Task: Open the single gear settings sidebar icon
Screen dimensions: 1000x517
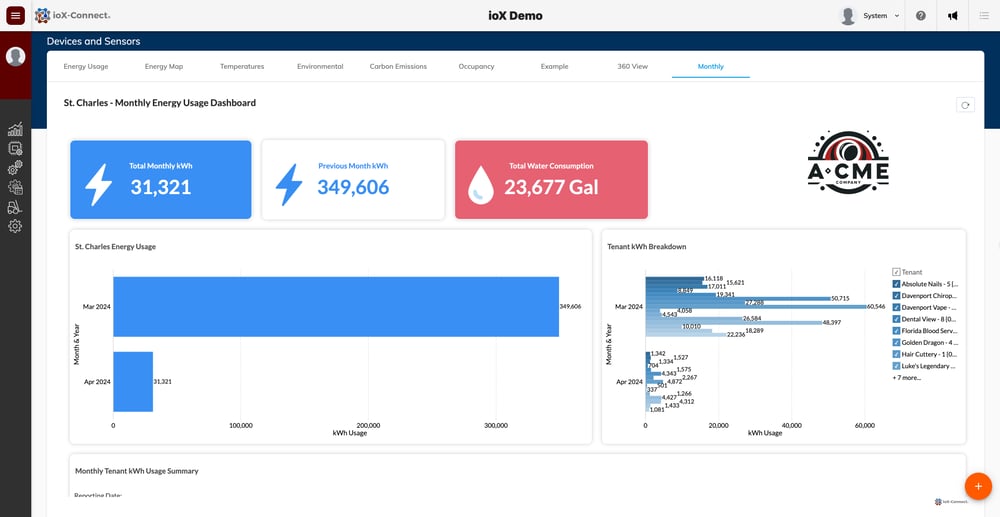Action: coord(15,226)
